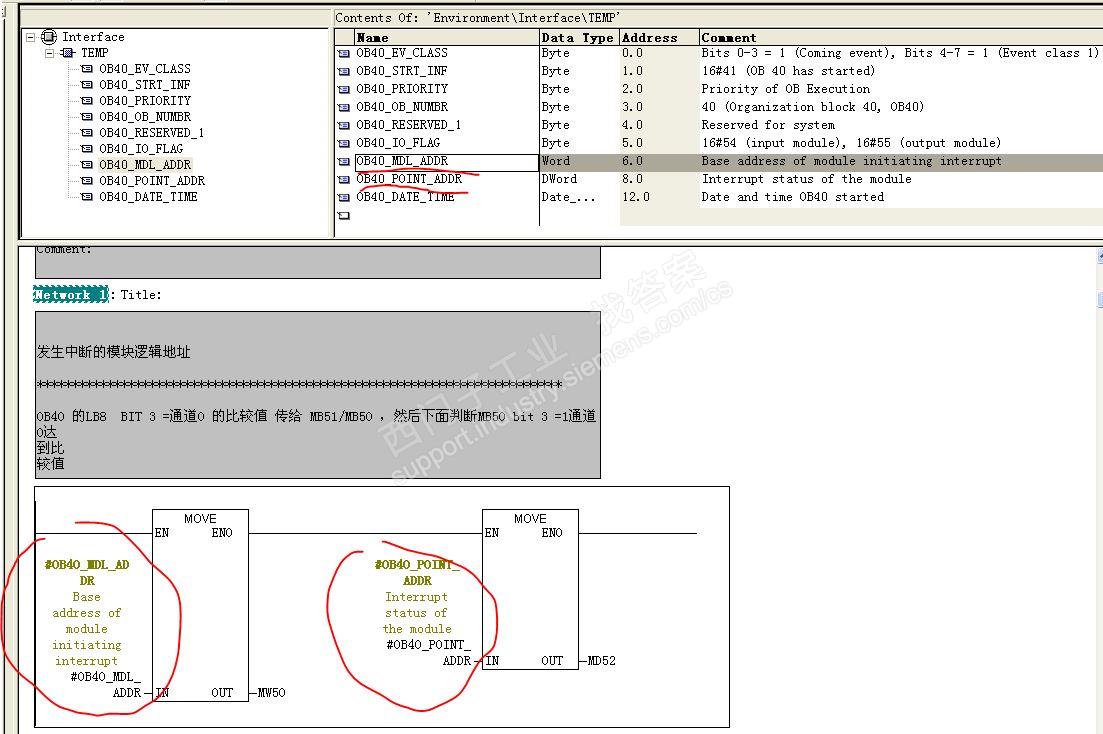The height and width of the screenshot is (734, 1103).
Task: Select OB40_IO_FLAG name cell in table
Action: [447, 144]
